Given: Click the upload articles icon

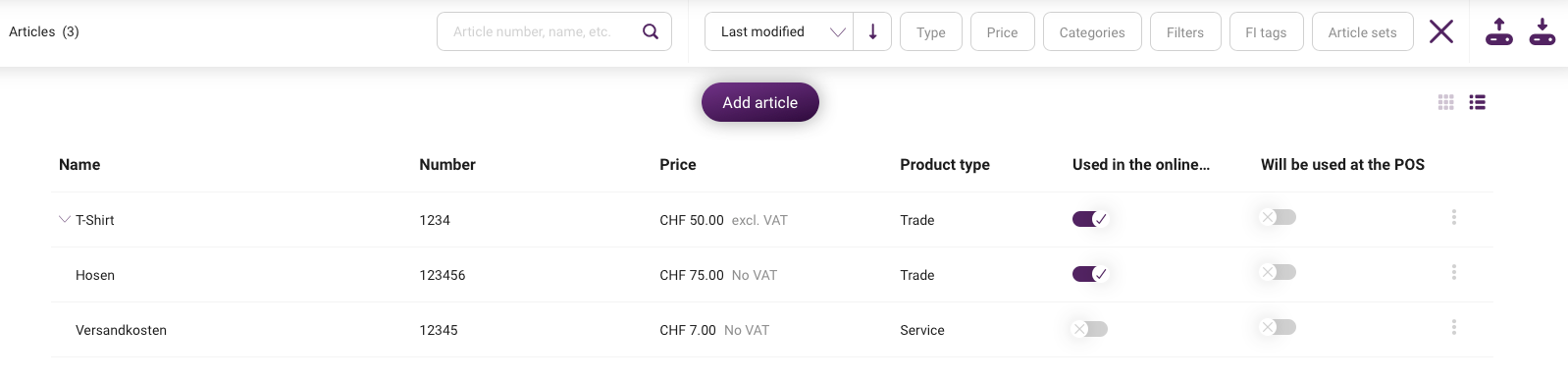Looking at the screenshot, I should (1499, 31).
